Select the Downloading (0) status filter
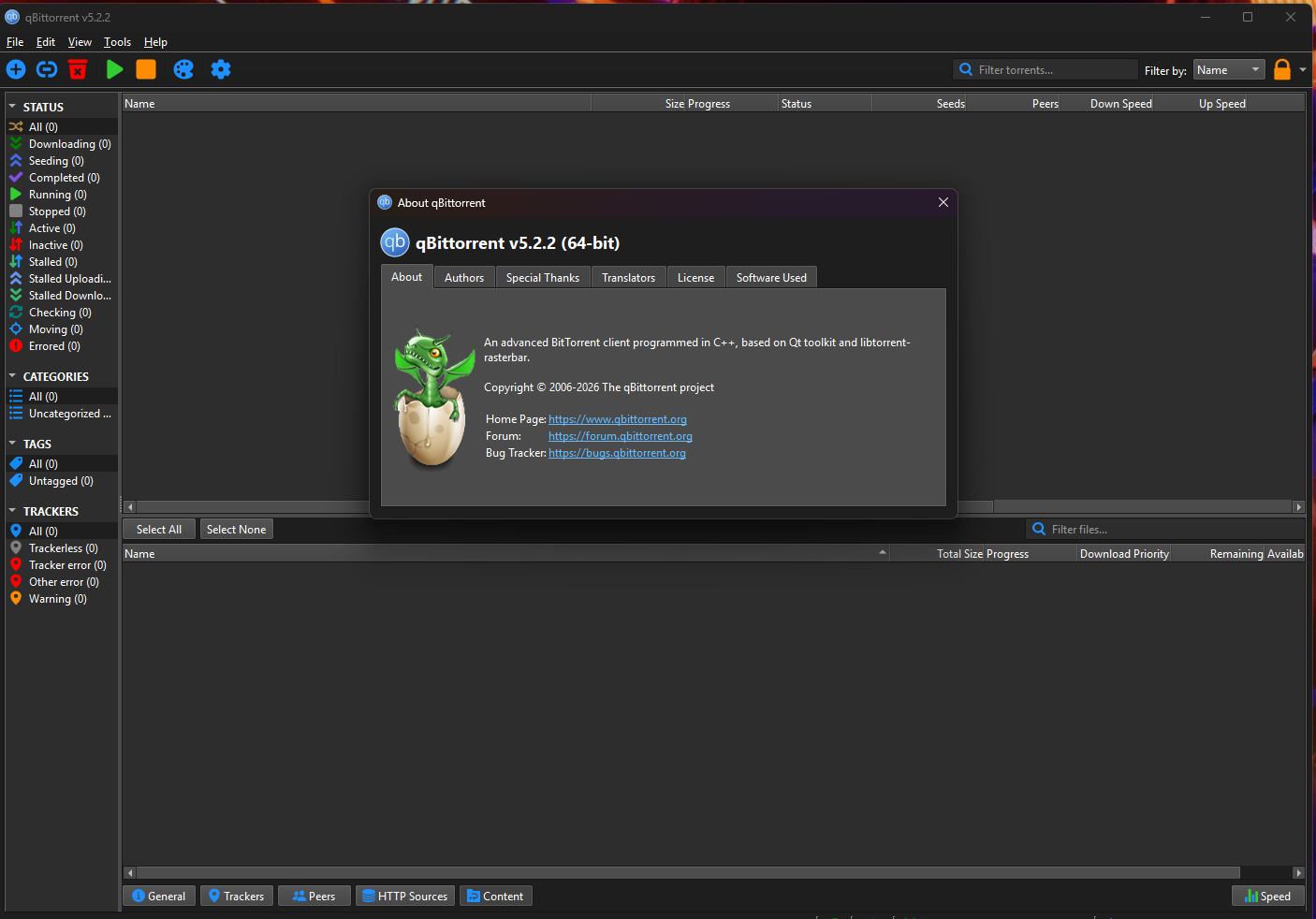 (62, 144)
